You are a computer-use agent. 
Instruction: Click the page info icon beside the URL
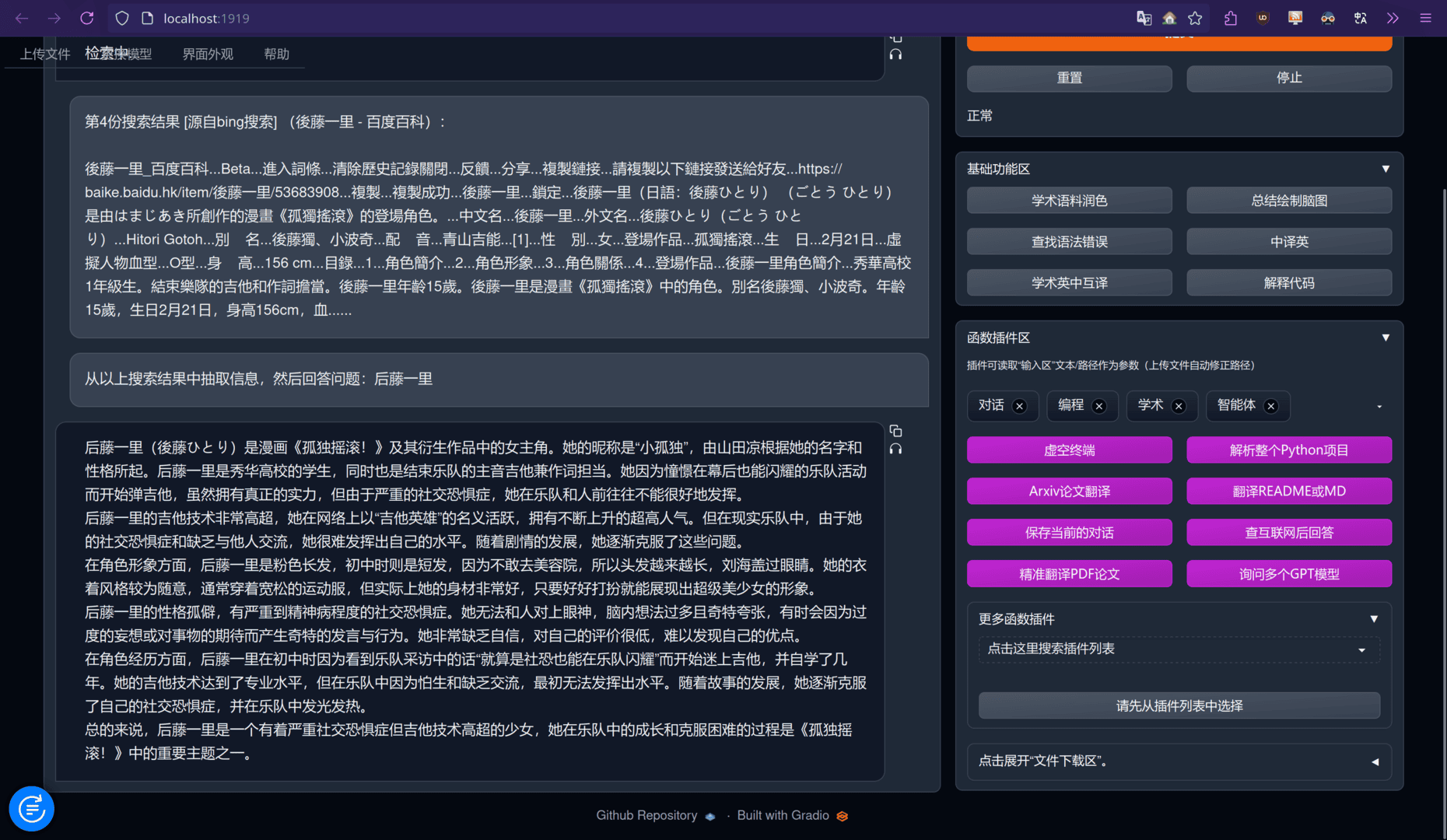[x=147, y=18]
